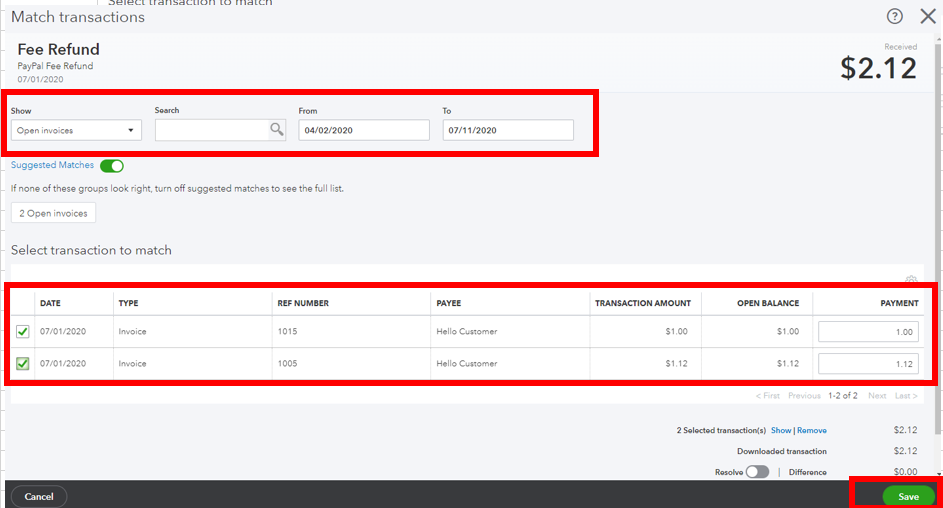Image resolution: width=943 pixels, height=508 pixels.
Task: Sort by DATE column header
Action: [x=51, y=303]
